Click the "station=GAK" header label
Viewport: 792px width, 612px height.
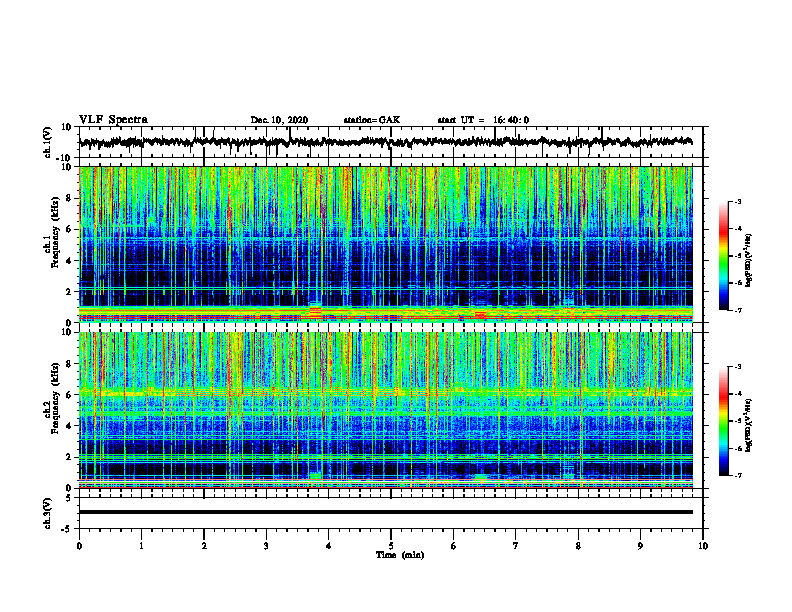372,120
